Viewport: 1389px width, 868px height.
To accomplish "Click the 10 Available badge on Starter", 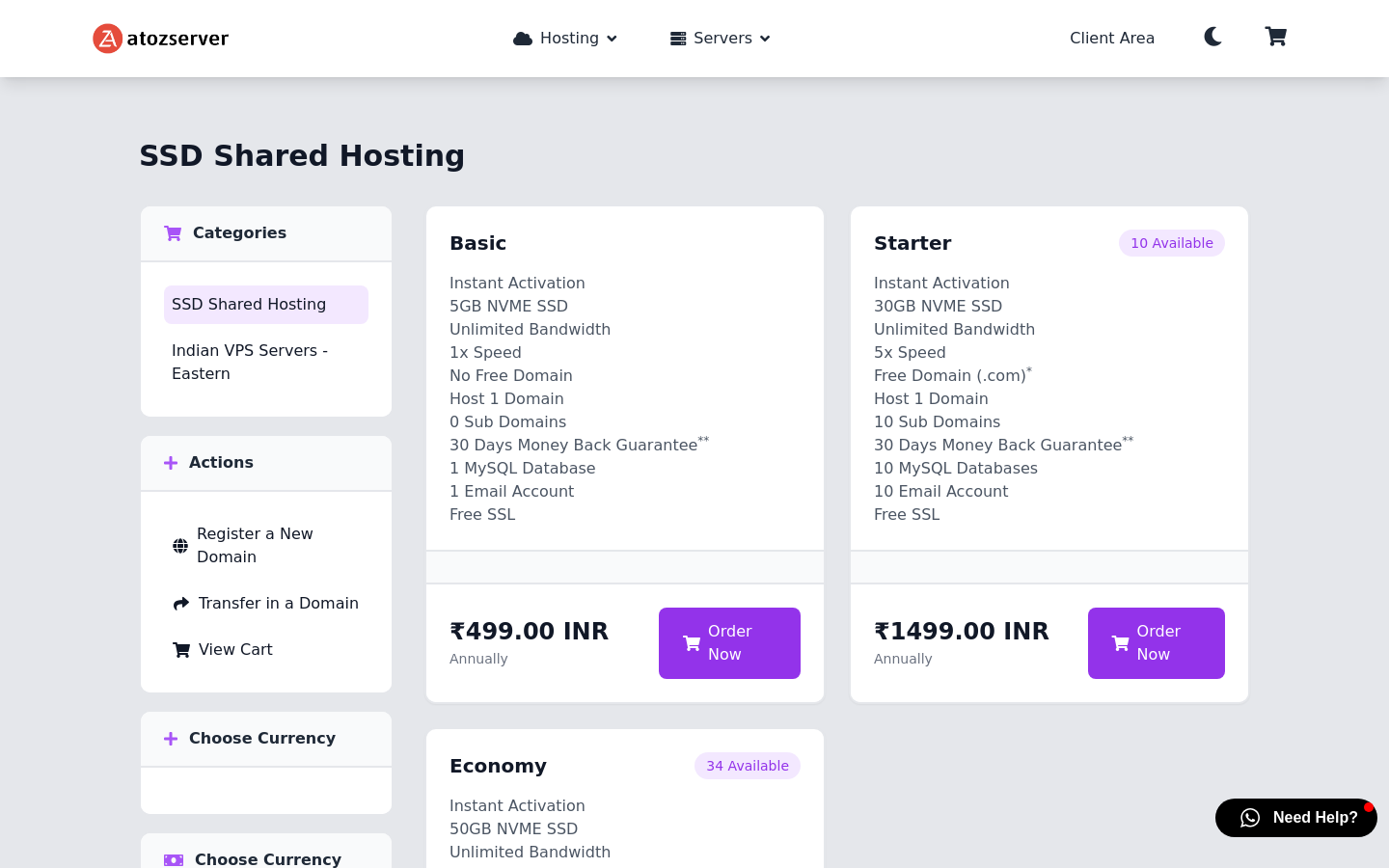I will [1172, 243].
